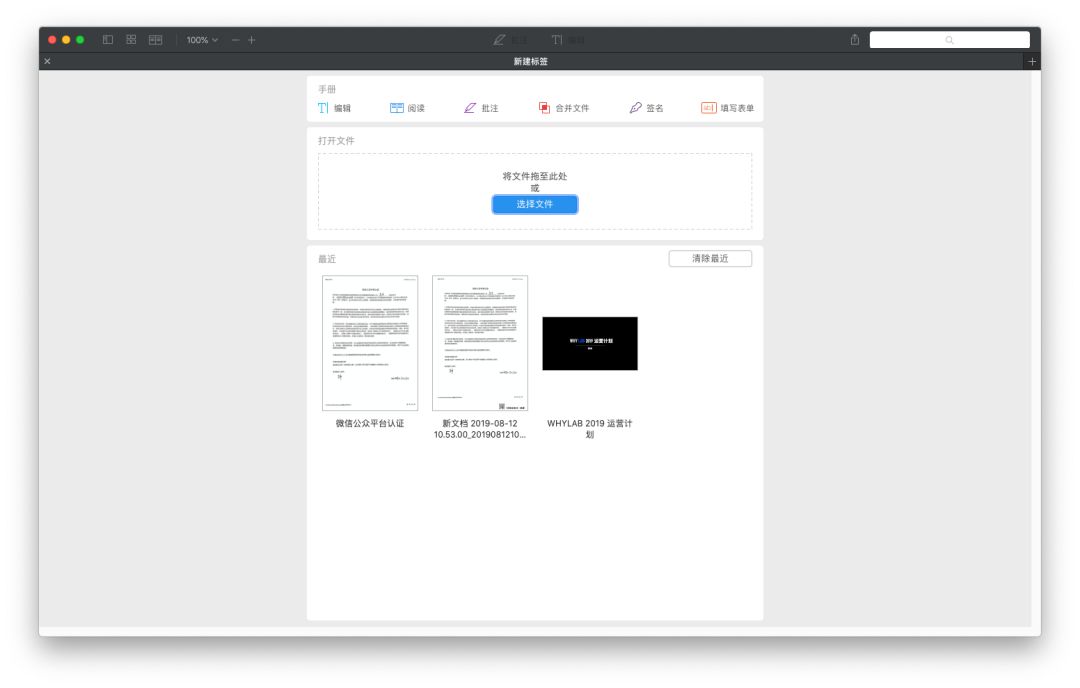Click the 新文档 2019-08-12 file name
Viewport: 1080px width, 688px height.
click(x=480, y=428)
